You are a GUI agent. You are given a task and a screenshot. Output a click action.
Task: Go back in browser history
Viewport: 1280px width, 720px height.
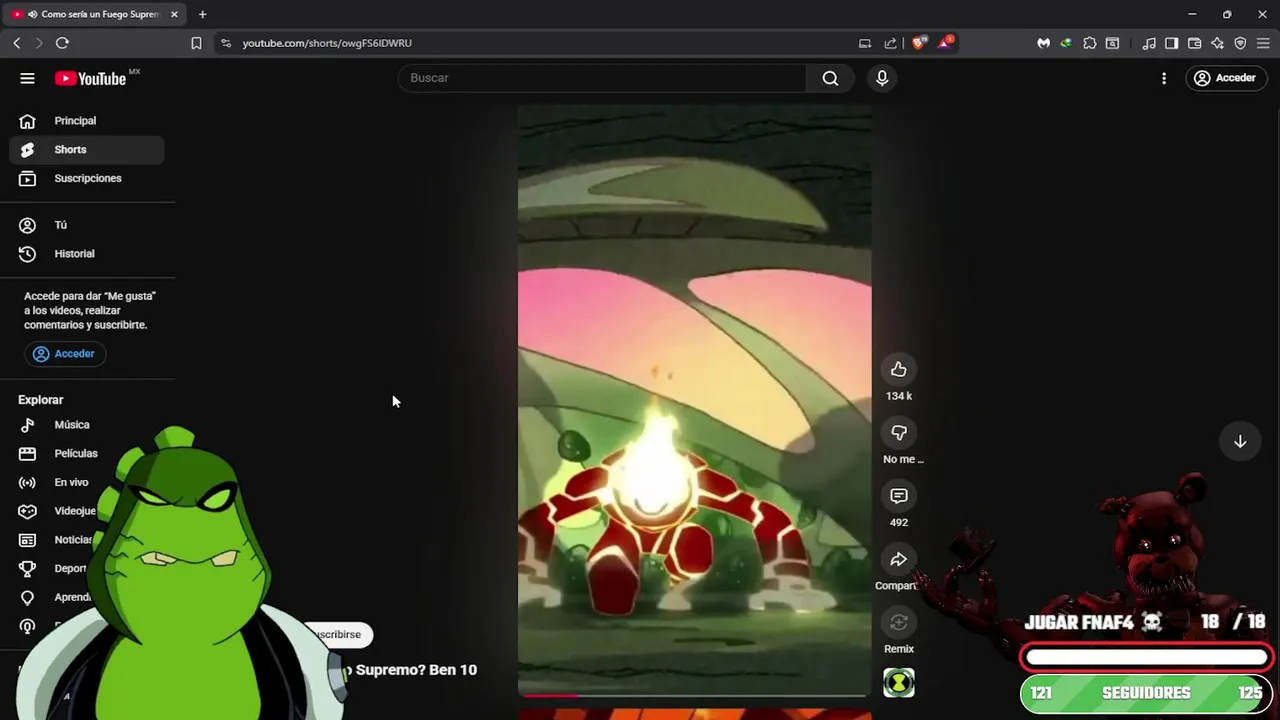[17, 43]
